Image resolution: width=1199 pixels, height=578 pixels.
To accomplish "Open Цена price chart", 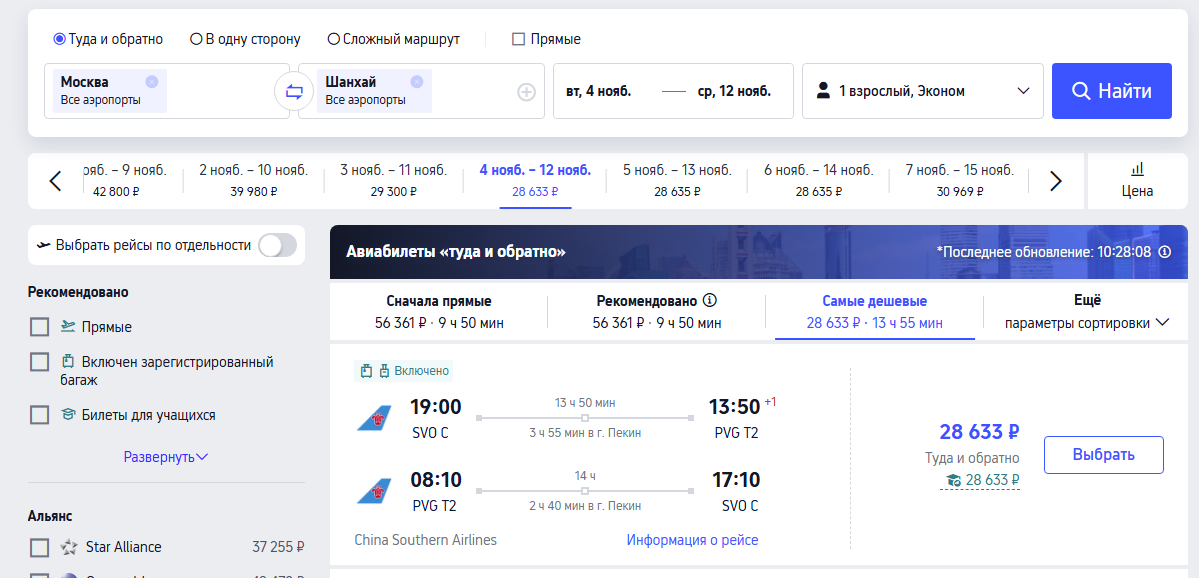I will 1138,180.
